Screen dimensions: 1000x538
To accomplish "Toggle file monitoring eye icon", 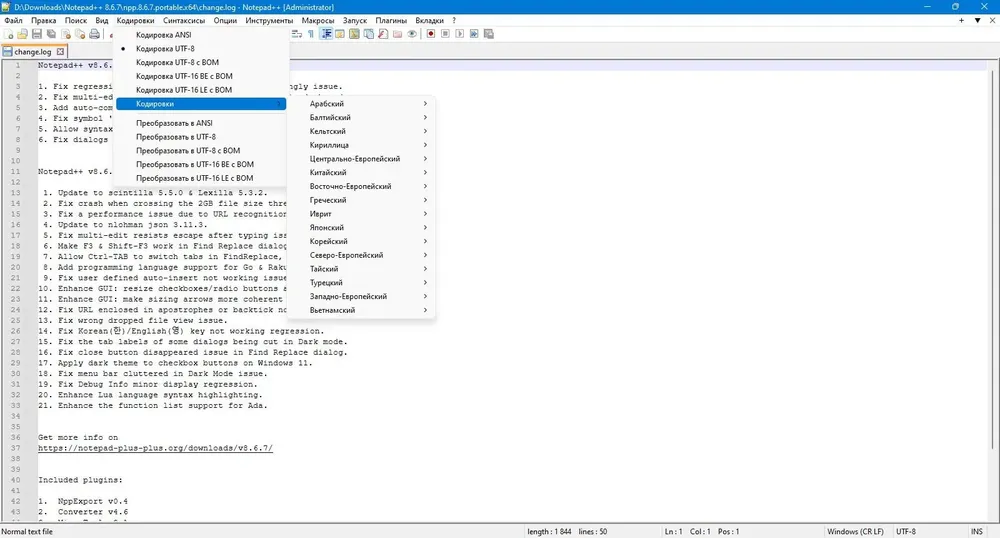I will pyautogui.click(x=412, y=34).
